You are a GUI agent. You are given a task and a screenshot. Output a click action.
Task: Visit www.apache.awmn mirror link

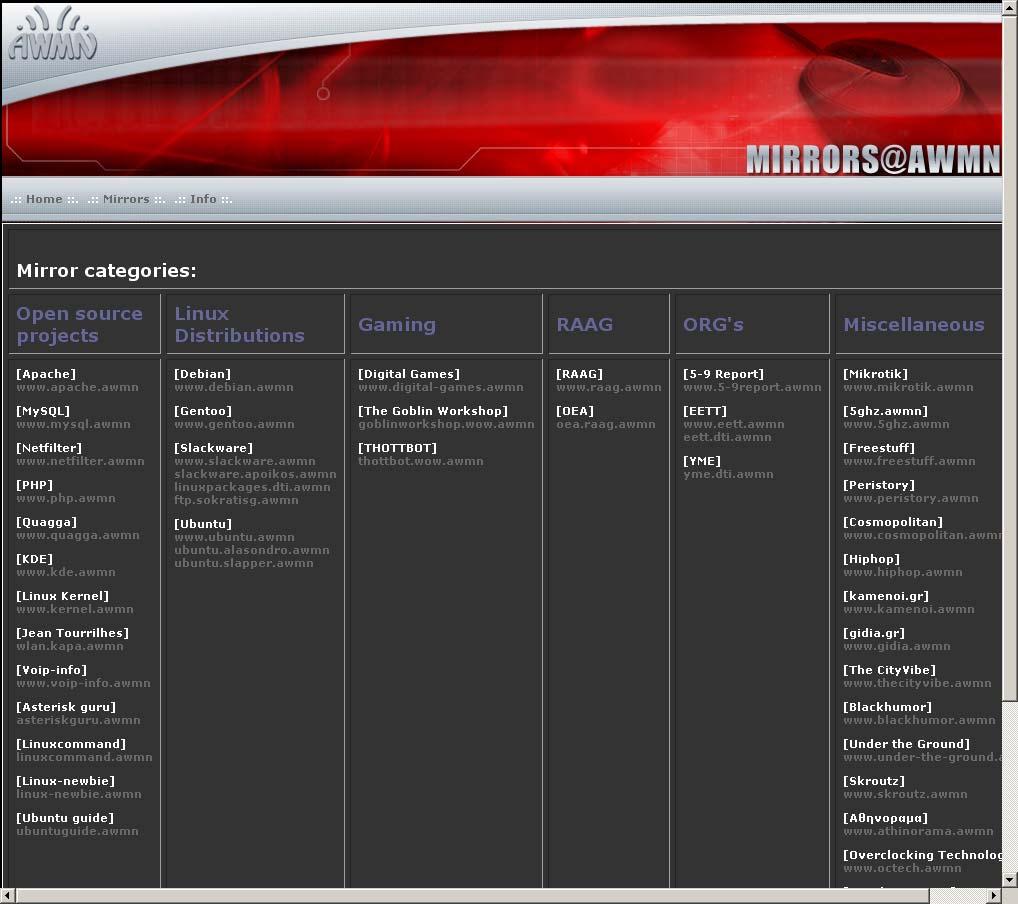pos(77,387)
